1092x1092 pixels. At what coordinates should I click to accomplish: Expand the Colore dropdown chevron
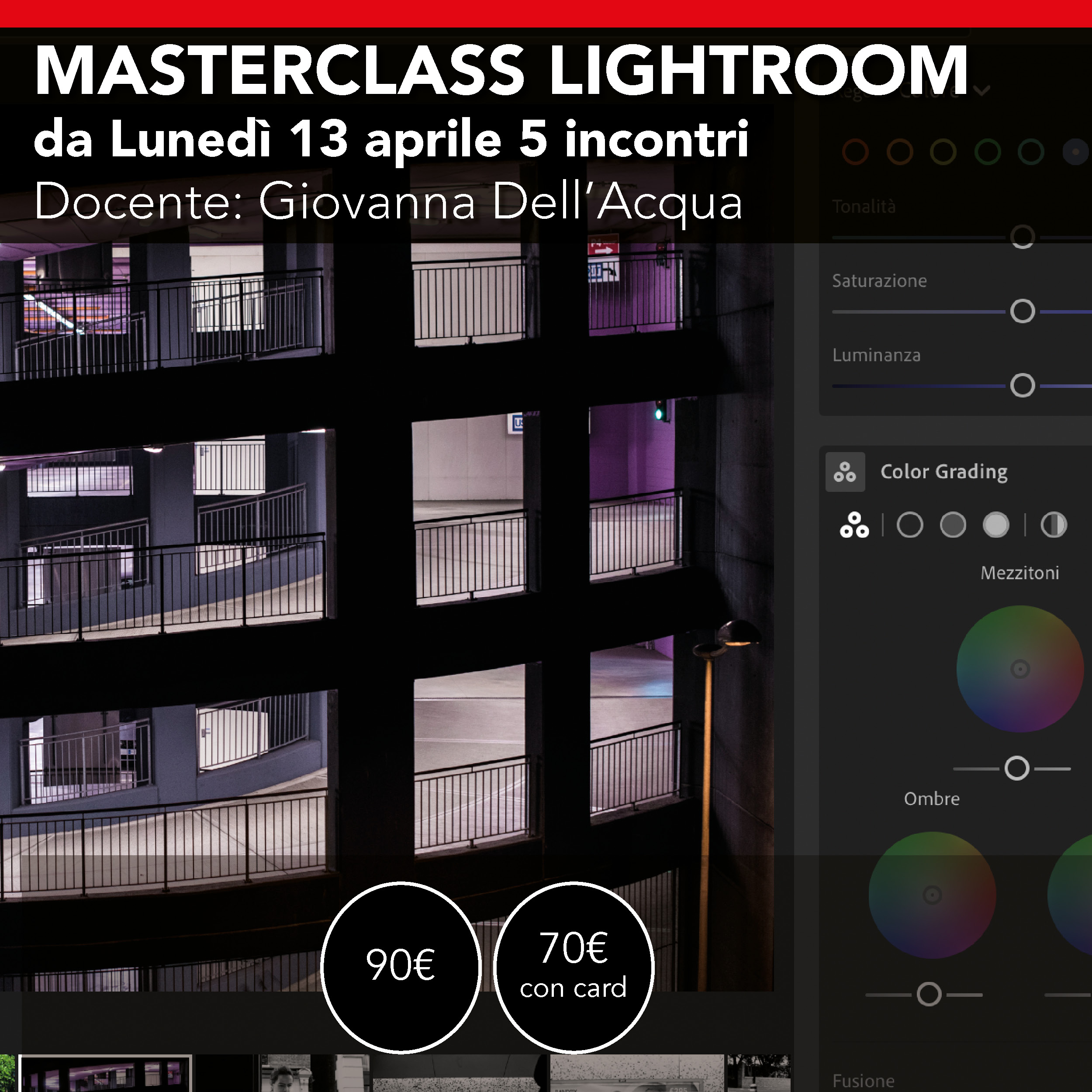(983, 90)
